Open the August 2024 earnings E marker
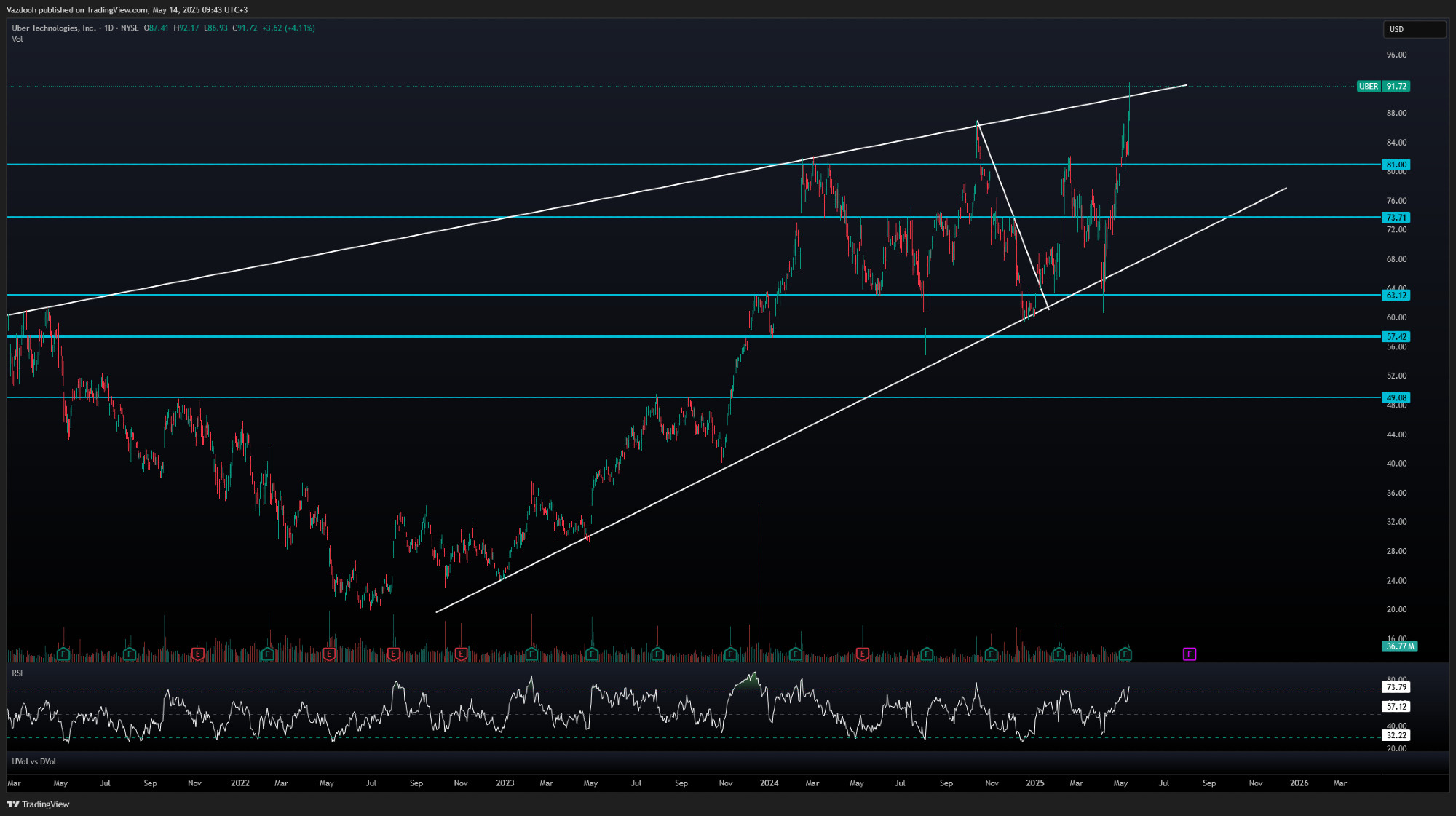This screenshot has height=816, width=1456. pos(927,654)
